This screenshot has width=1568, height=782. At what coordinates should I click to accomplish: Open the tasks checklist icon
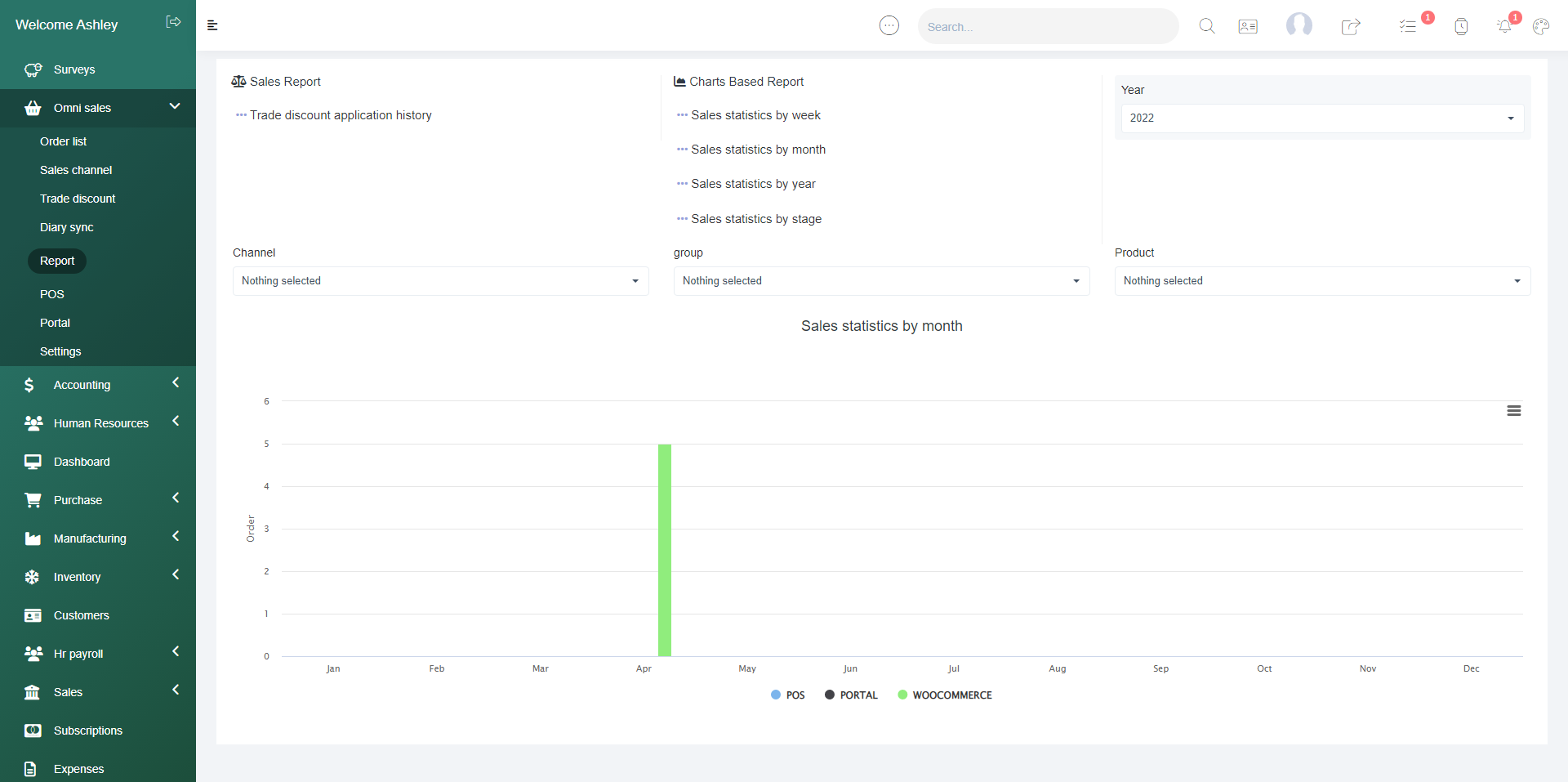tap(1407, 26)
